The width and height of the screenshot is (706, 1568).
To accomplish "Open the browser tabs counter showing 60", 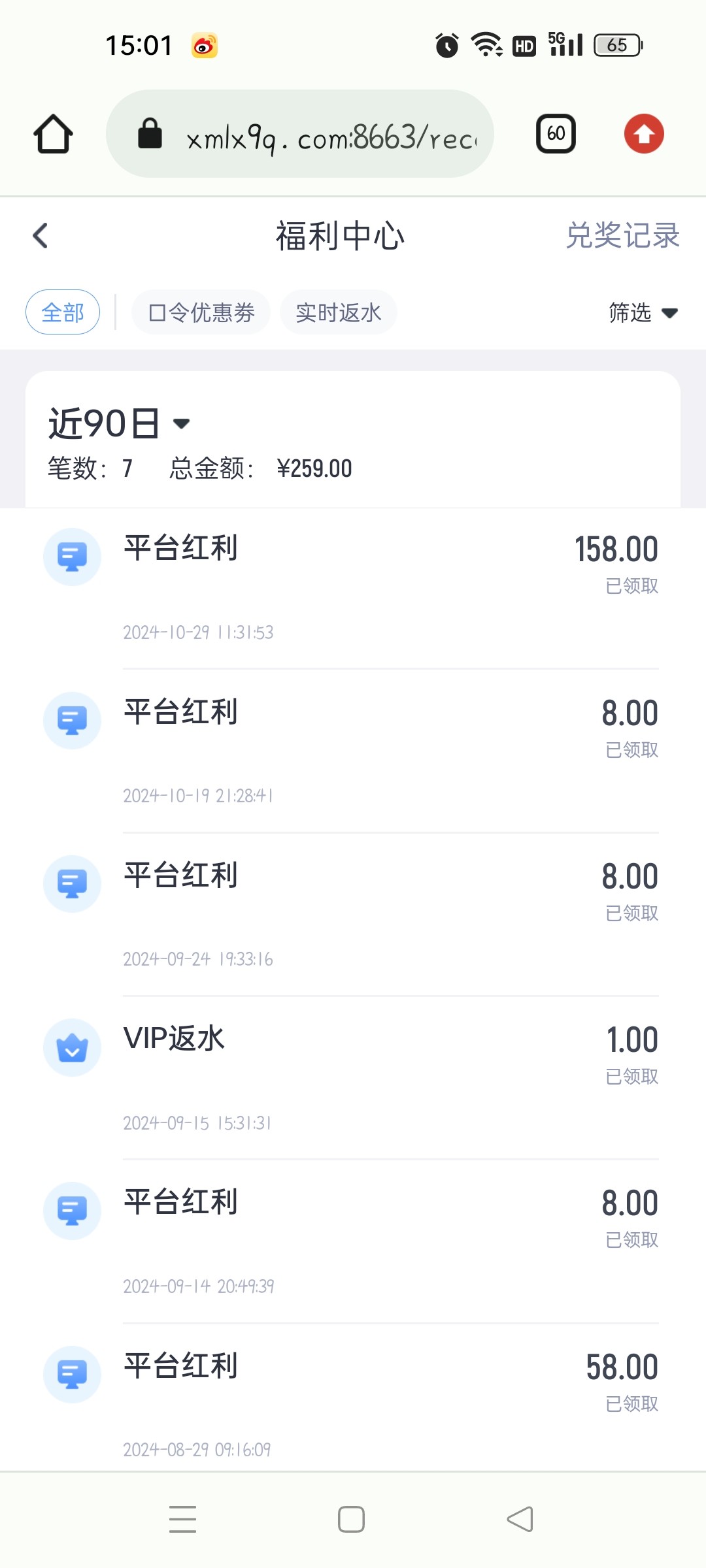I will (556, 134).
